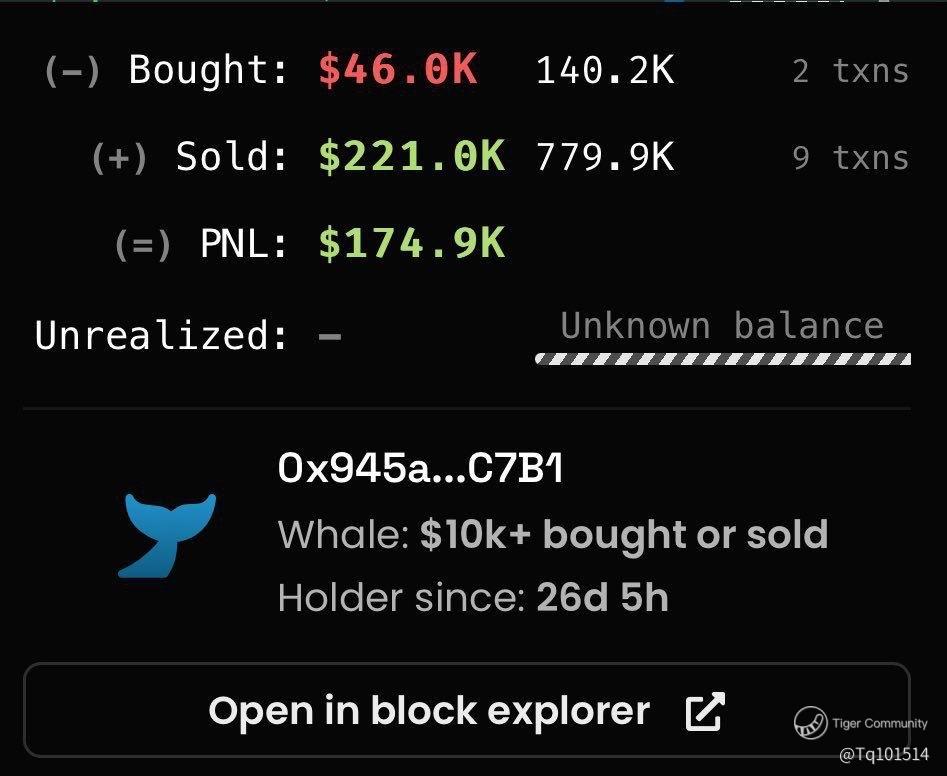Image resolution: width=947 pixels, height=776 pixels.
Task: Click the blue whale tail icon
Action: pos(166,535)
